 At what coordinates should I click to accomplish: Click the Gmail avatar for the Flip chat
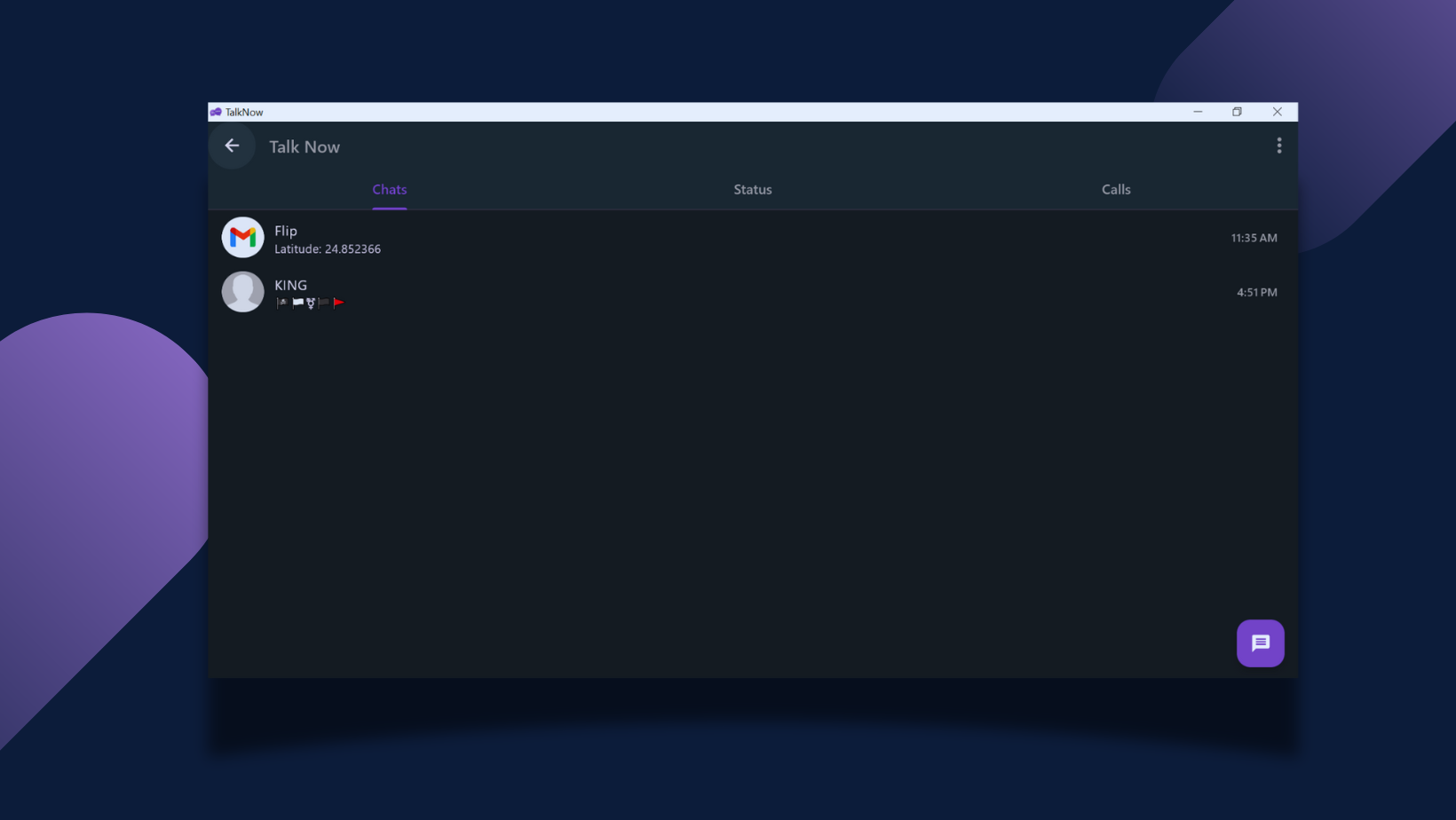[242, 237]
